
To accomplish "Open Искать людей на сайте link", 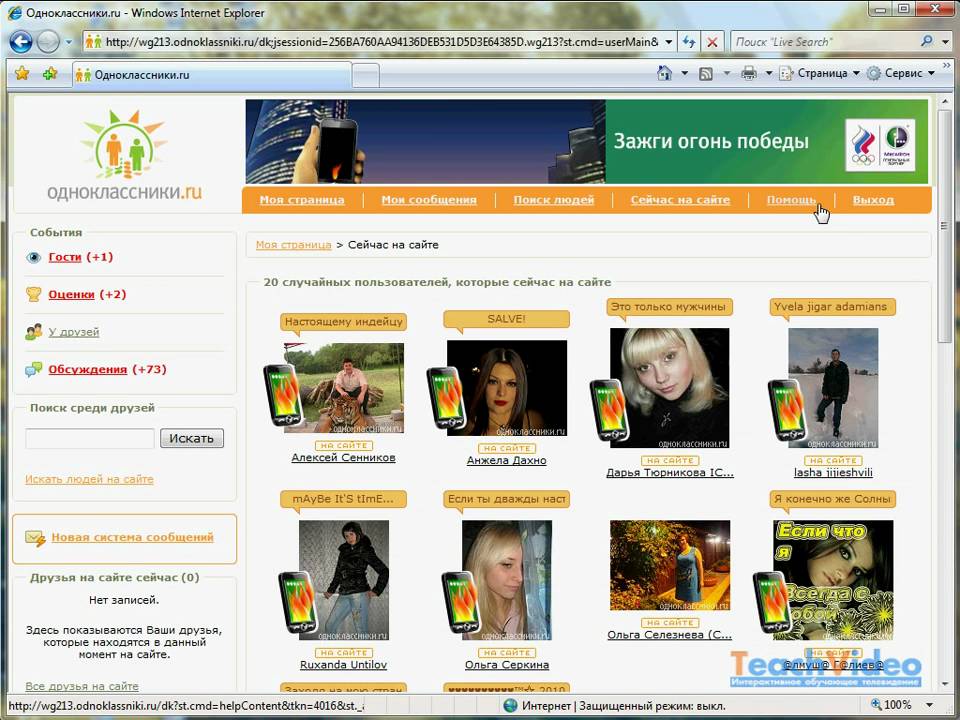I will (89, 479).
